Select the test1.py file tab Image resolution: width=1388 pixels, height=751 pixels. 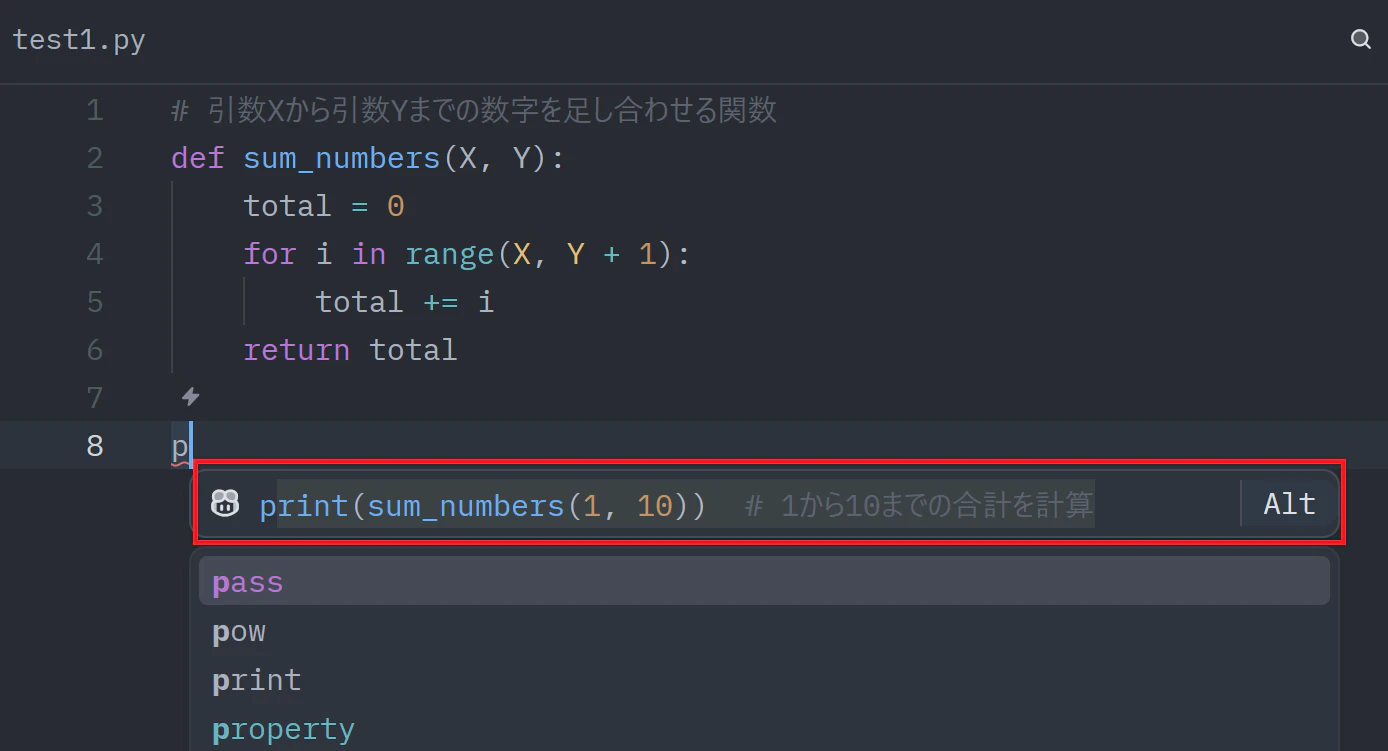[79, 41]
